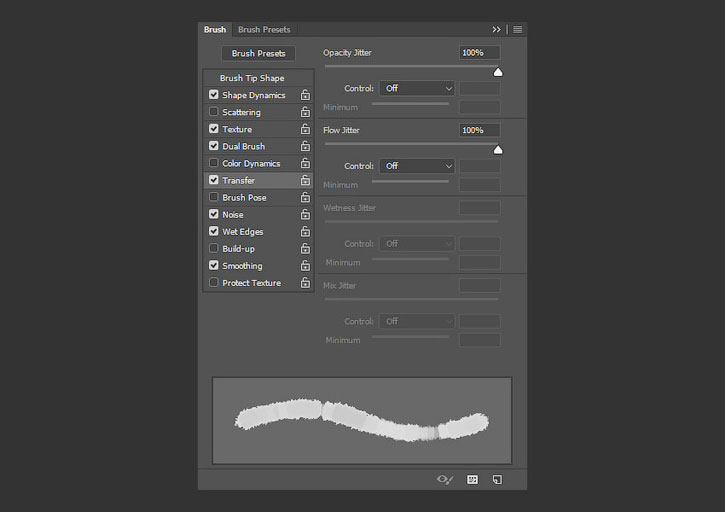The height and width of the screenshot is (512, 725).
Task: Open the Brush panel flyout menu icon
Action: point(518,30)
